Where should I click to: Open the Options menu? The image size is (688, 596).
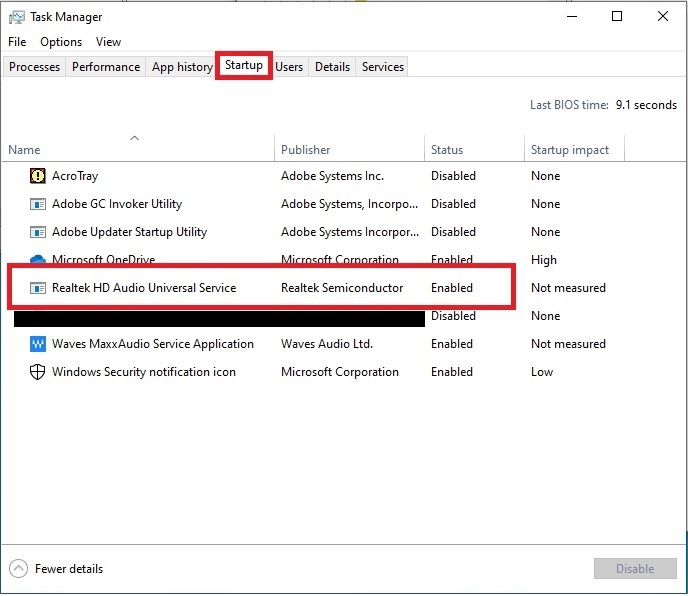click(61, 42)
